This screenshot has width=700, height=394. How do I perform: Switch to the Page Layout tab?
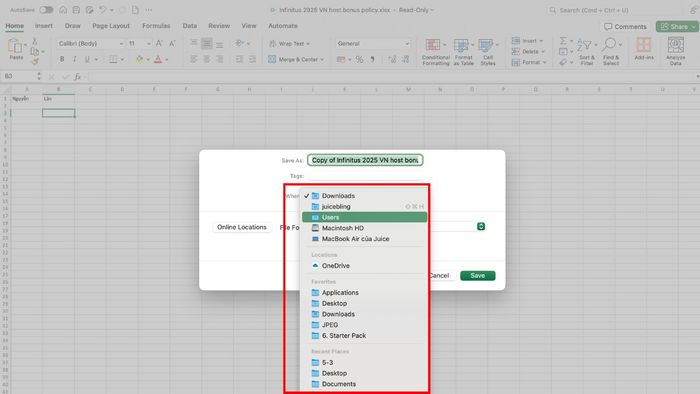111,26
